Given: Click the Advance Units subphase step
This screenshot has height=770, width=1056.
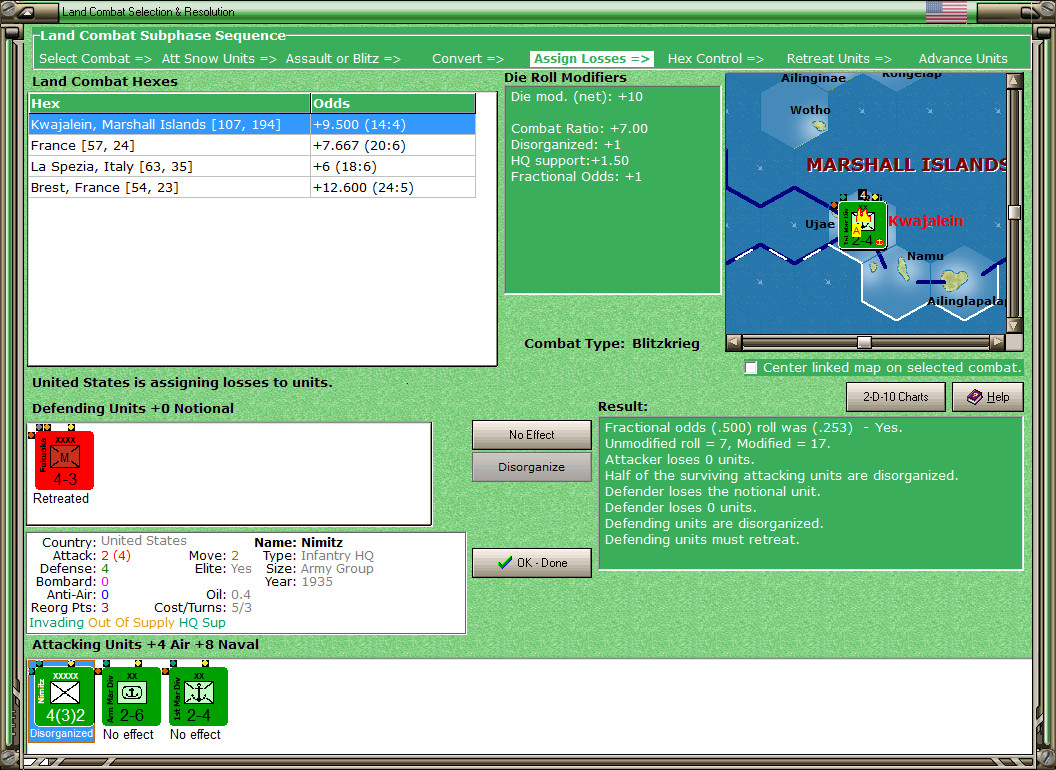Looking at the screenshot, I should tap(962, 59).
